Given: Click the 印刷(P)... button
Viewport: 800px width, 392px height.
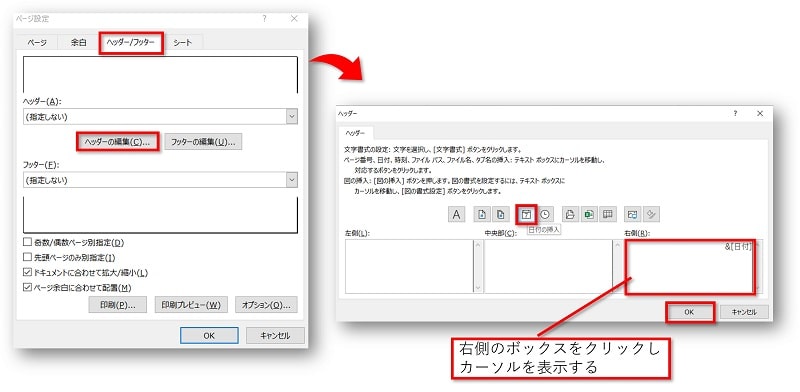Looking at the screenshot, I should (118, 305).
